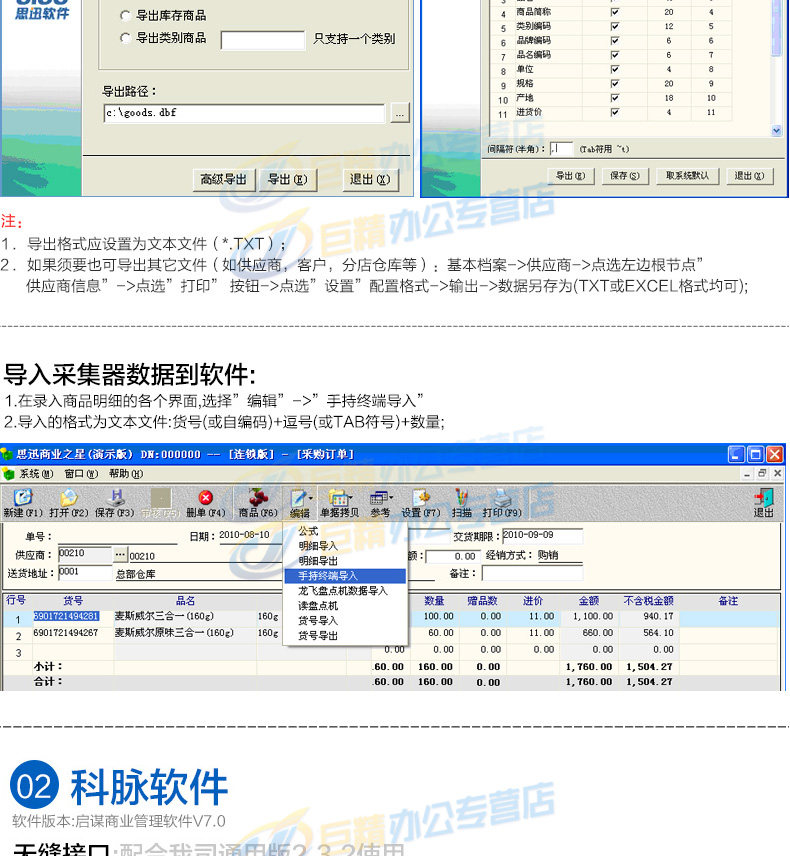Click the browse button beside export path
Viewport: 790px width, 856px height.
pyautogui.click(x=400, y=114)
